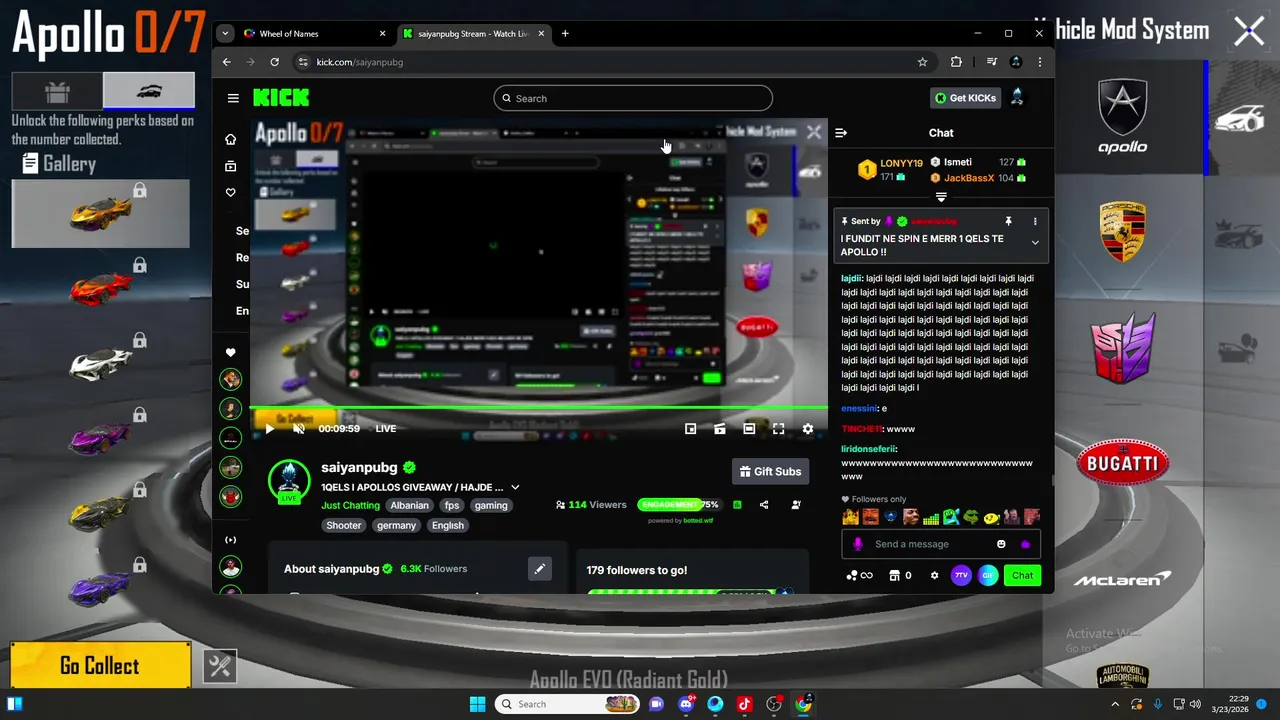Open the Browse icon in Kick sidebar
The image size is (1280, 720).
pyautogui.click(x=231, y=166)
